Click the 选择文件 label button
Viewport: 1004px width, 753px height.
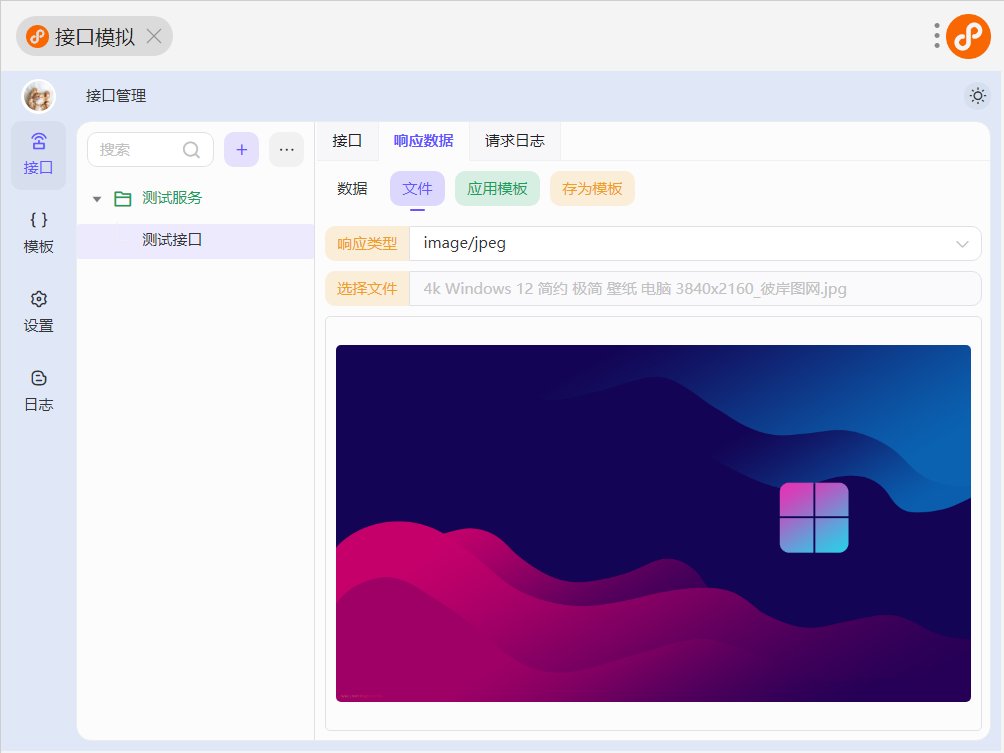(367, 289)
